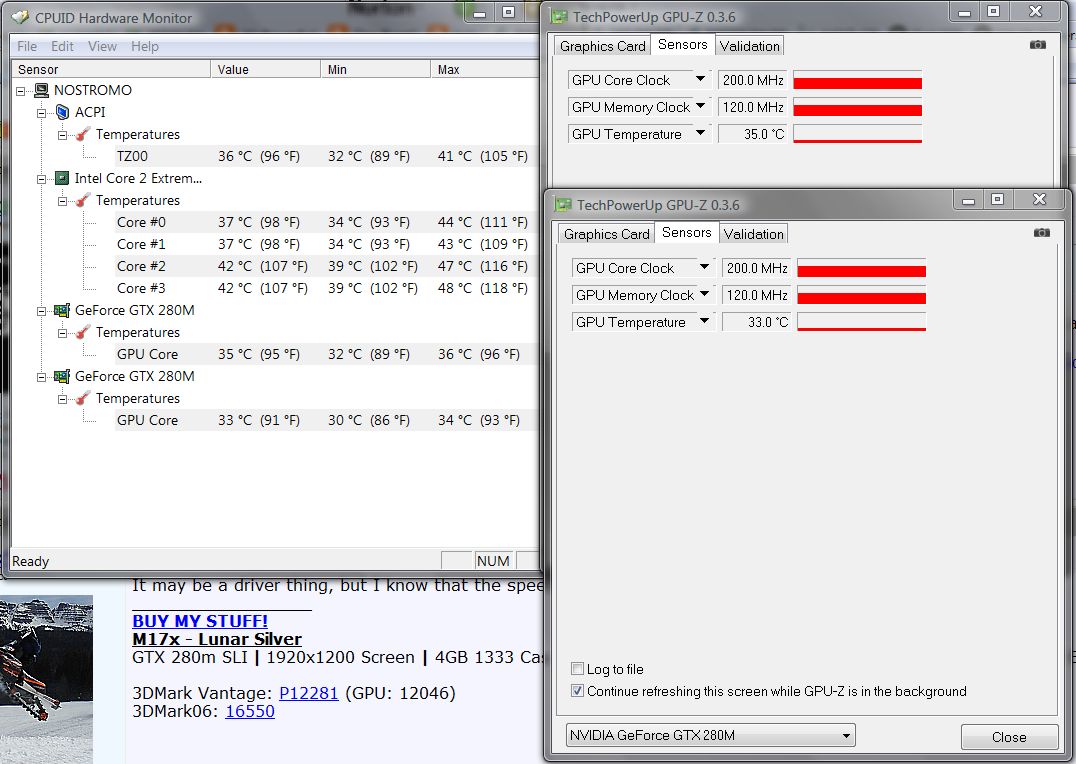This screenshot has height=764, width=1076.
Task: Open the View menu in Hardware Monitor
Action: [x=102, y=46]
